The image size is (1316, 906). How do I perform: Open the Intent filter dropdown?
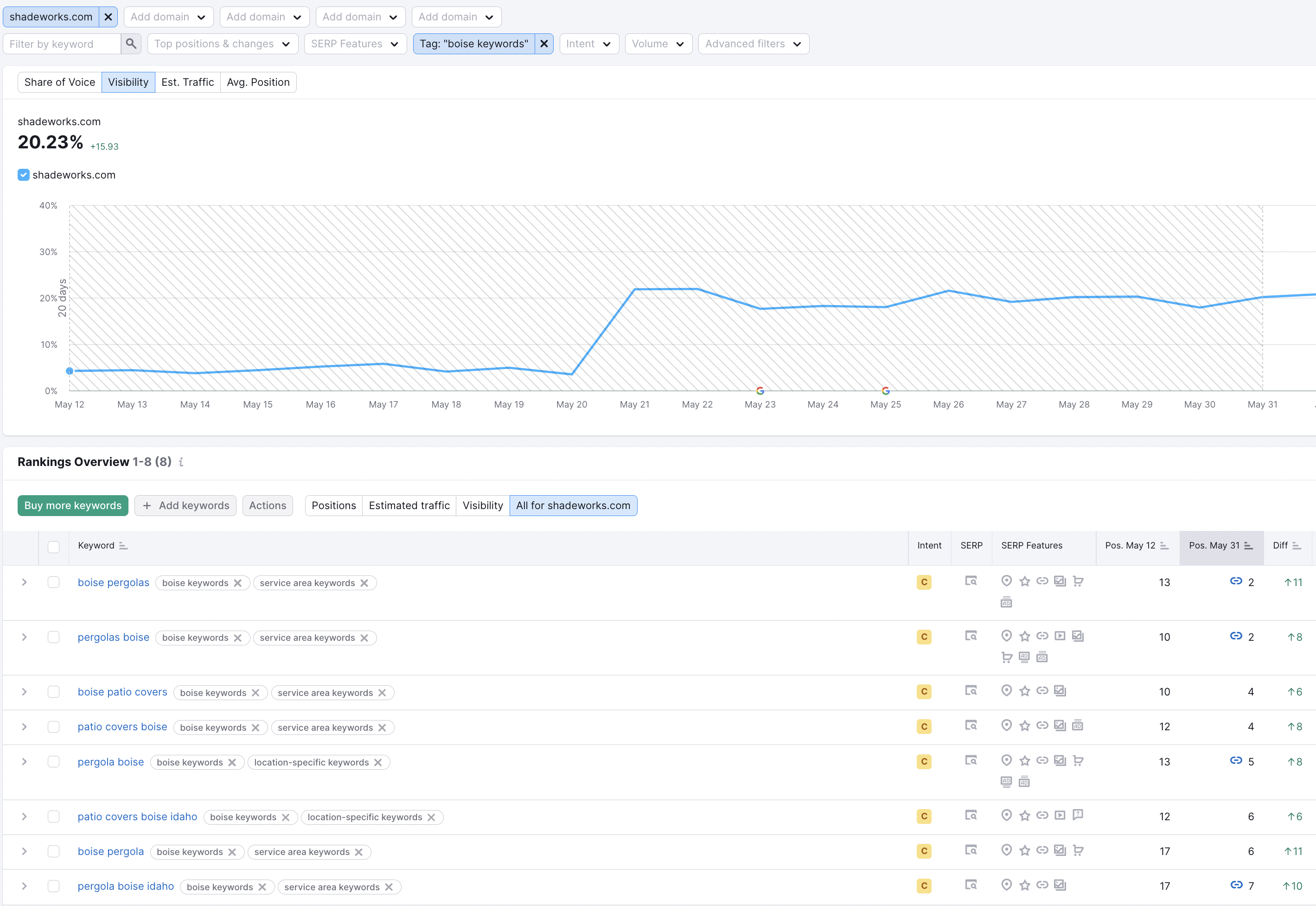point(589,44)
